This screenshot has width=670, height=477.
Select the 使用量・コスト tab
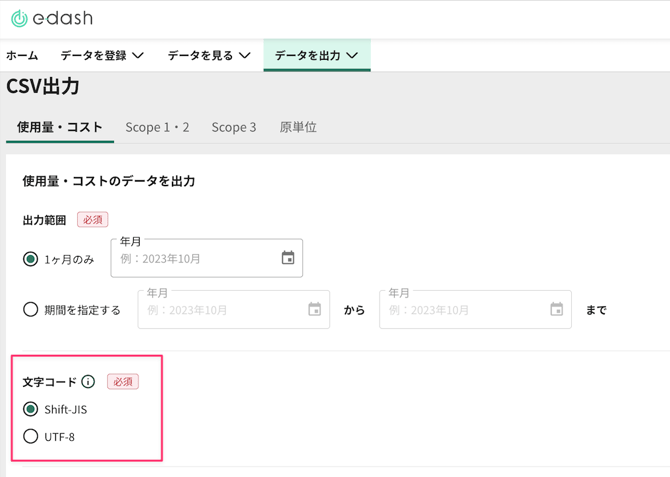click(60, 127)
